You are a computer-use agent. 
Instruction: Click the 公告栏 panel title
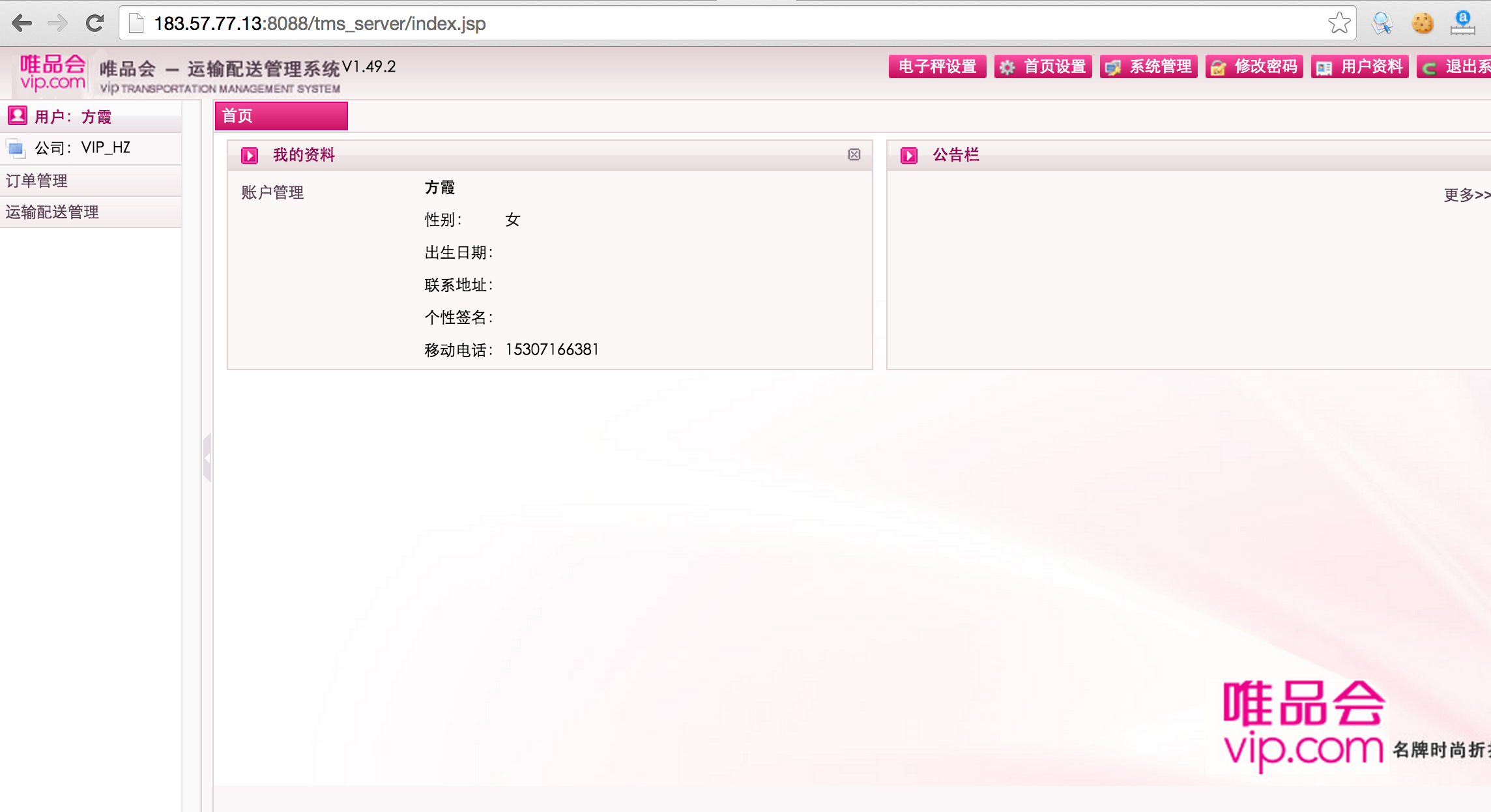(956, 155)
